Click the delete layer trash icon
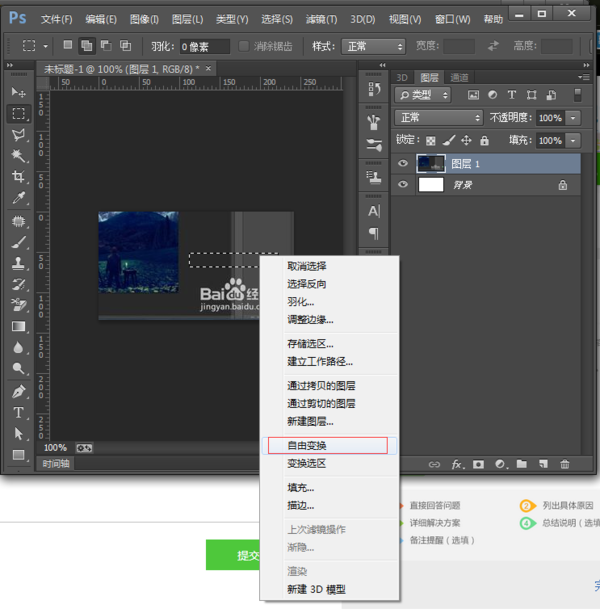Image resolution: width=600 pixels, height=613 pixels. (564, 464)
